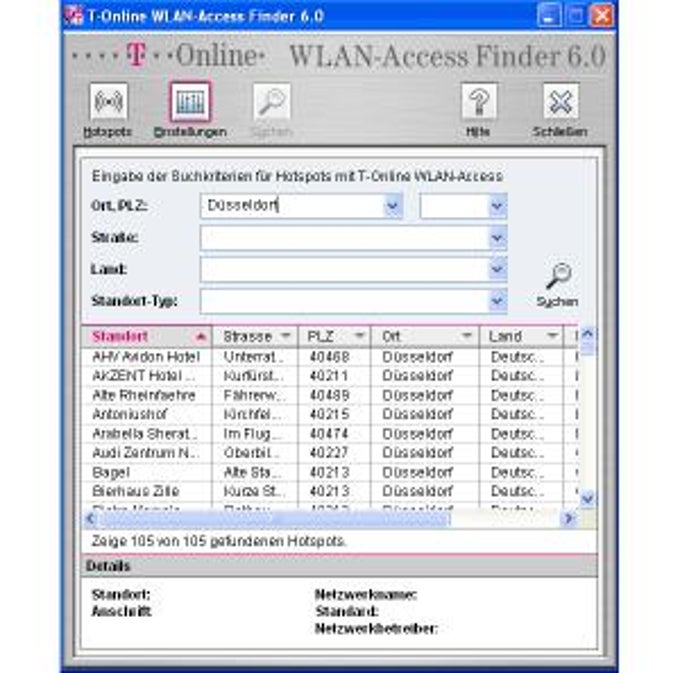This screenshot has width=680, height=673.
Task: Open the Einstellungen settings icon
Action: (190, 101)
